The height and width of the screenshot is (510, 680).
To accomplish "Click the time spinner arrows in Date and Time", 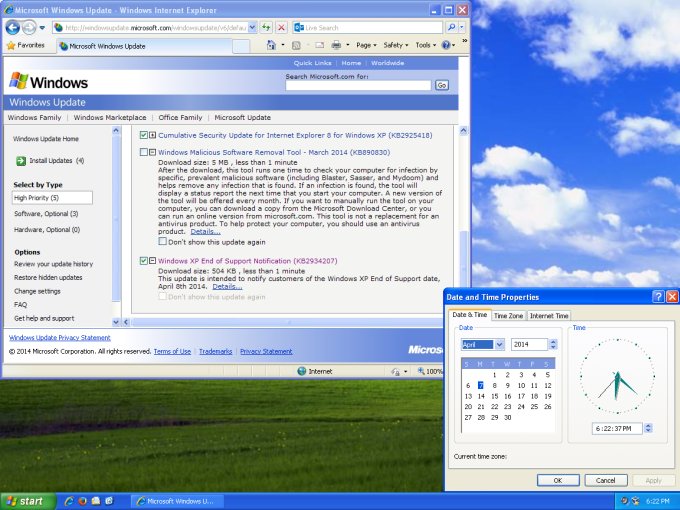I will 648,428.
